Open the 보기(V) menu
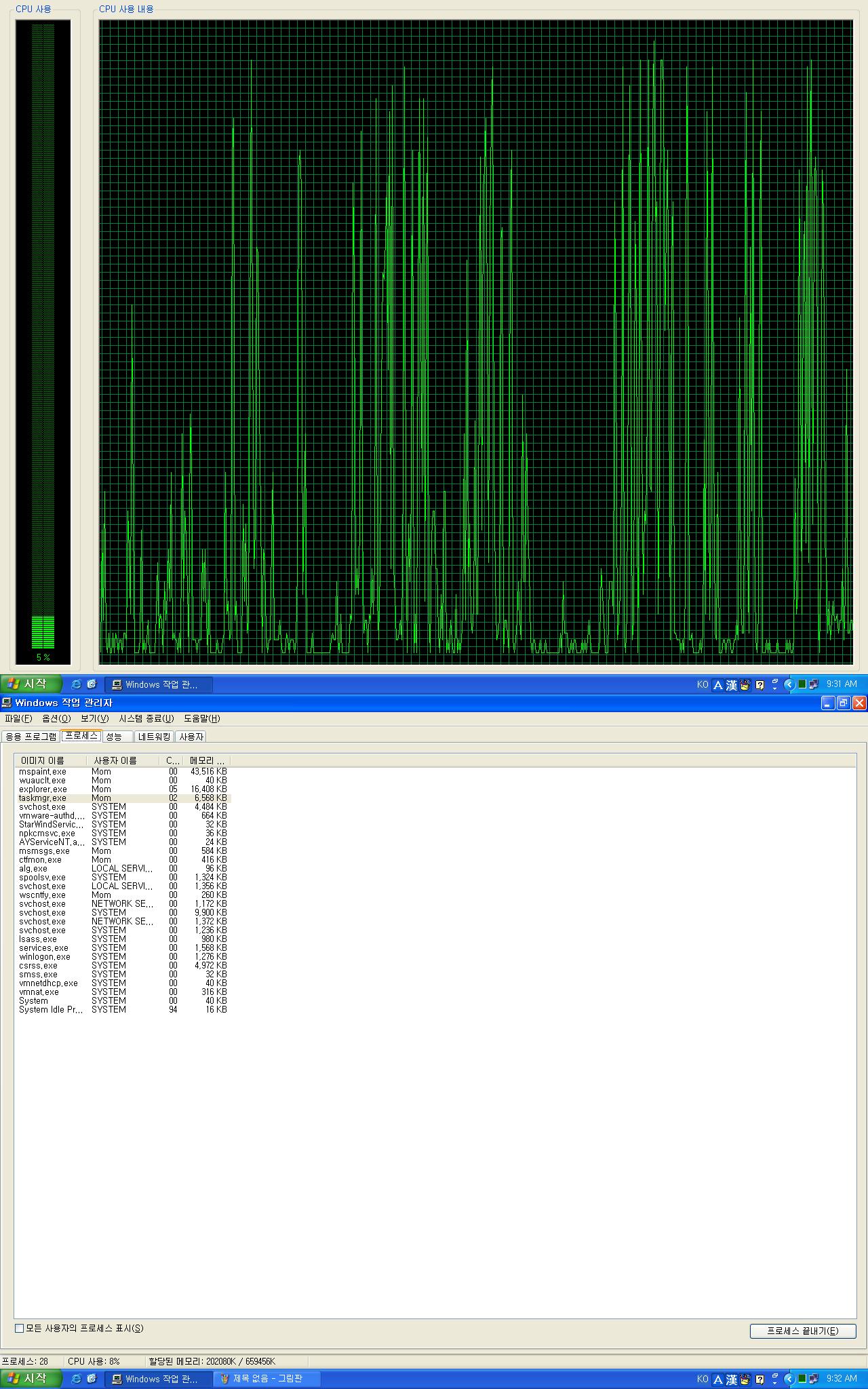This screenshot has width=868, height=1389. pos(94,718)
